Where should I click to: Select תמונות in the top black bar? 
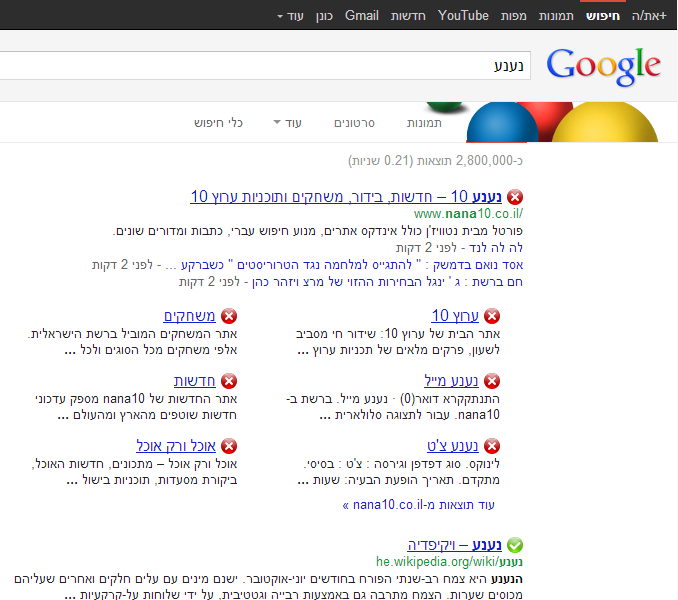click(556, 16)
